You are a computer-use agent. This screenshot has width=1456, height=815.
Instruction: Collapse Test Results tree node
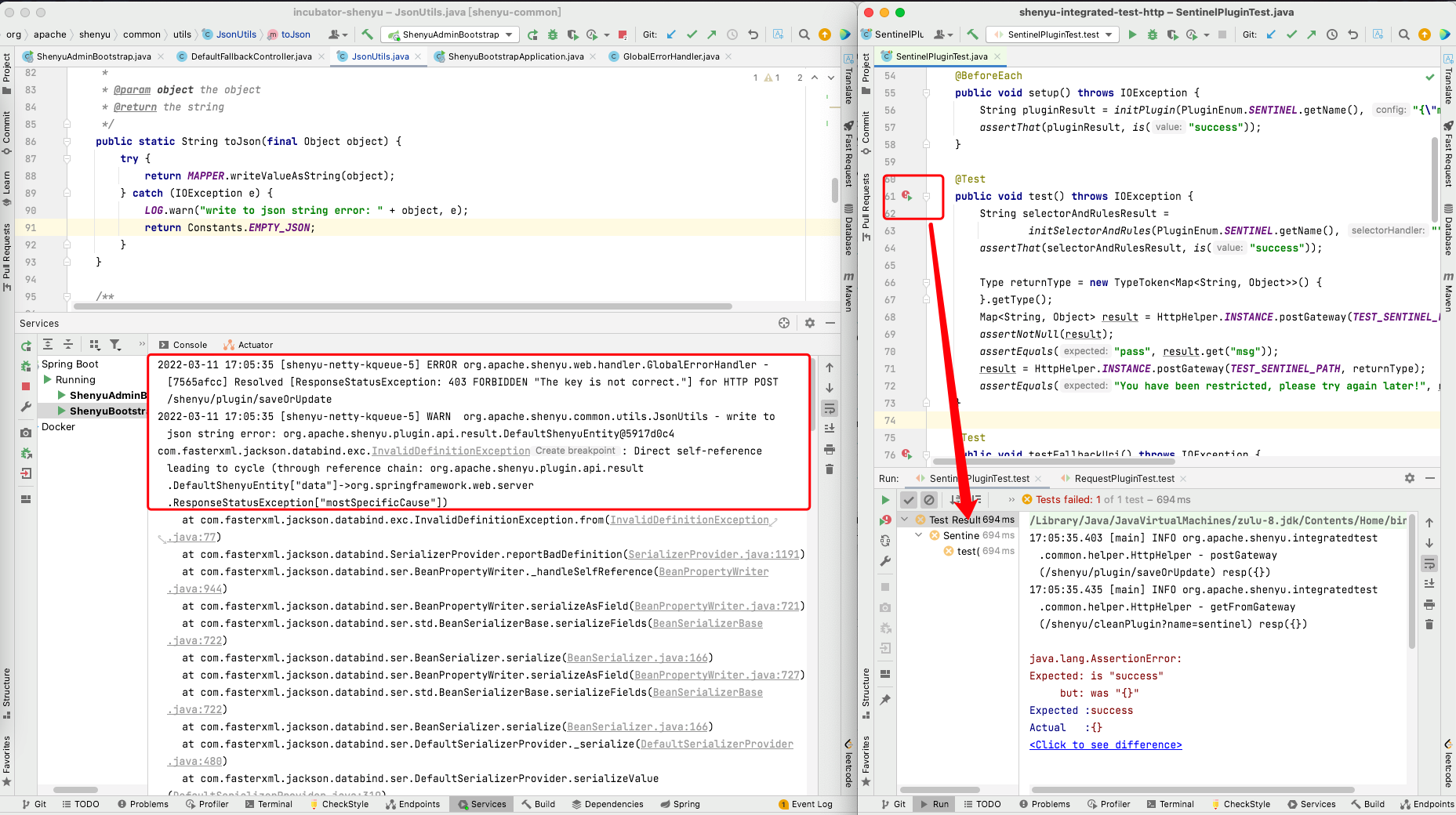coord(905,520)
